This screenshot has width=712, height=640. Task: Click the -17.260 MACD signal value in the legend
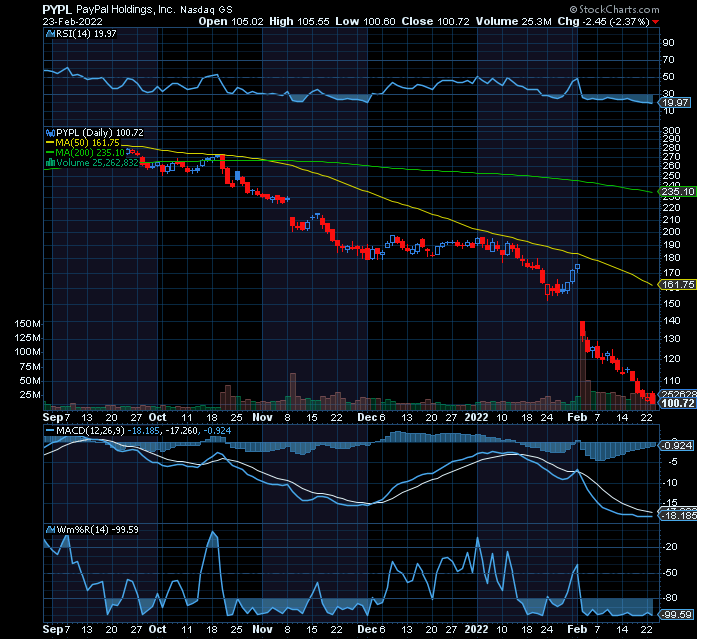pos(181,430)
